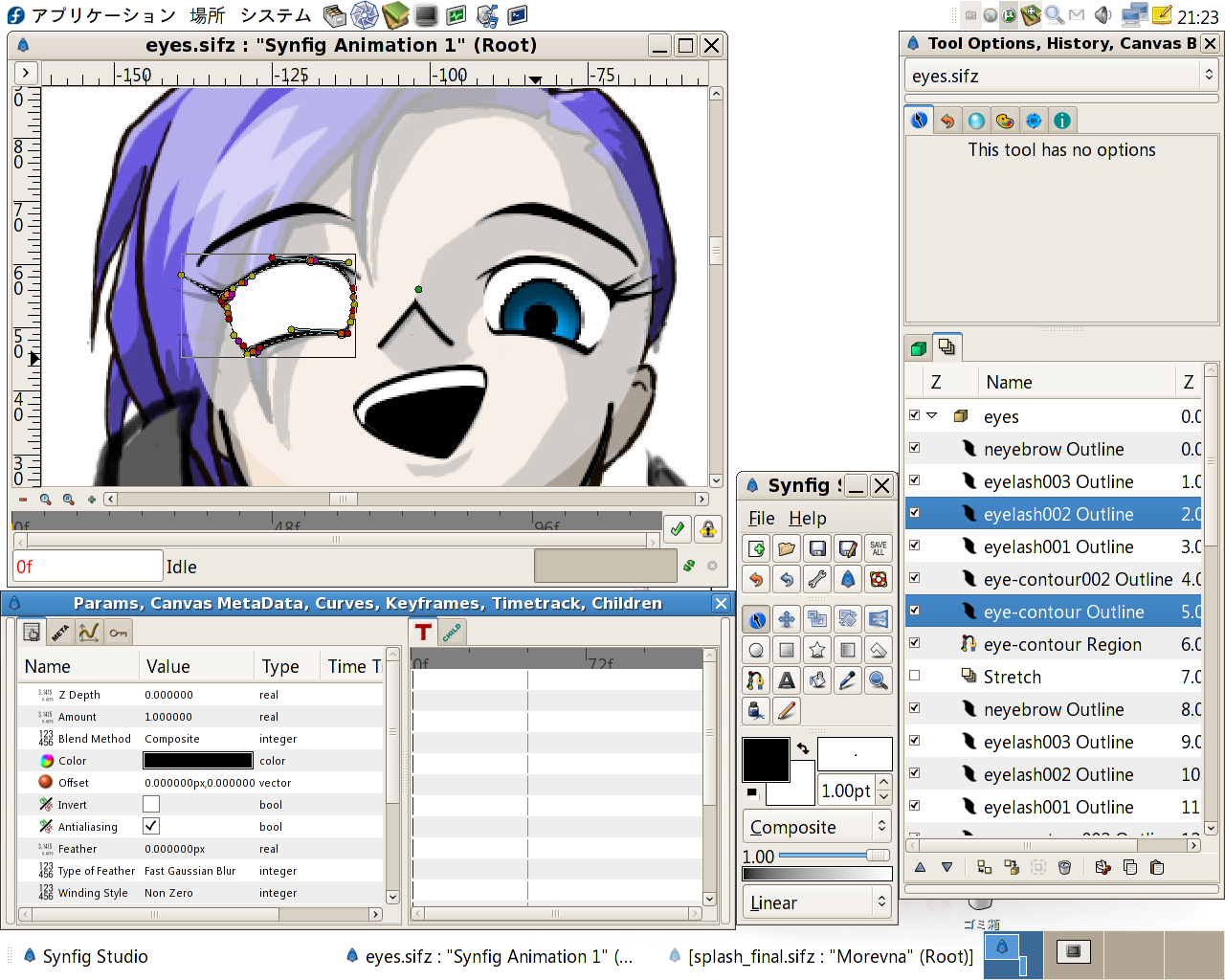Viewport: 1225px width, 980px height.
Task: Select the Text tool
Action: click(787, 680)
